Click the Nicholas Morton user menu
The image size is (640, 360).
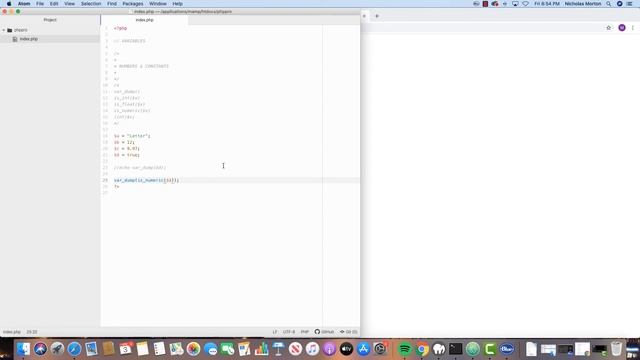point(582,4)
